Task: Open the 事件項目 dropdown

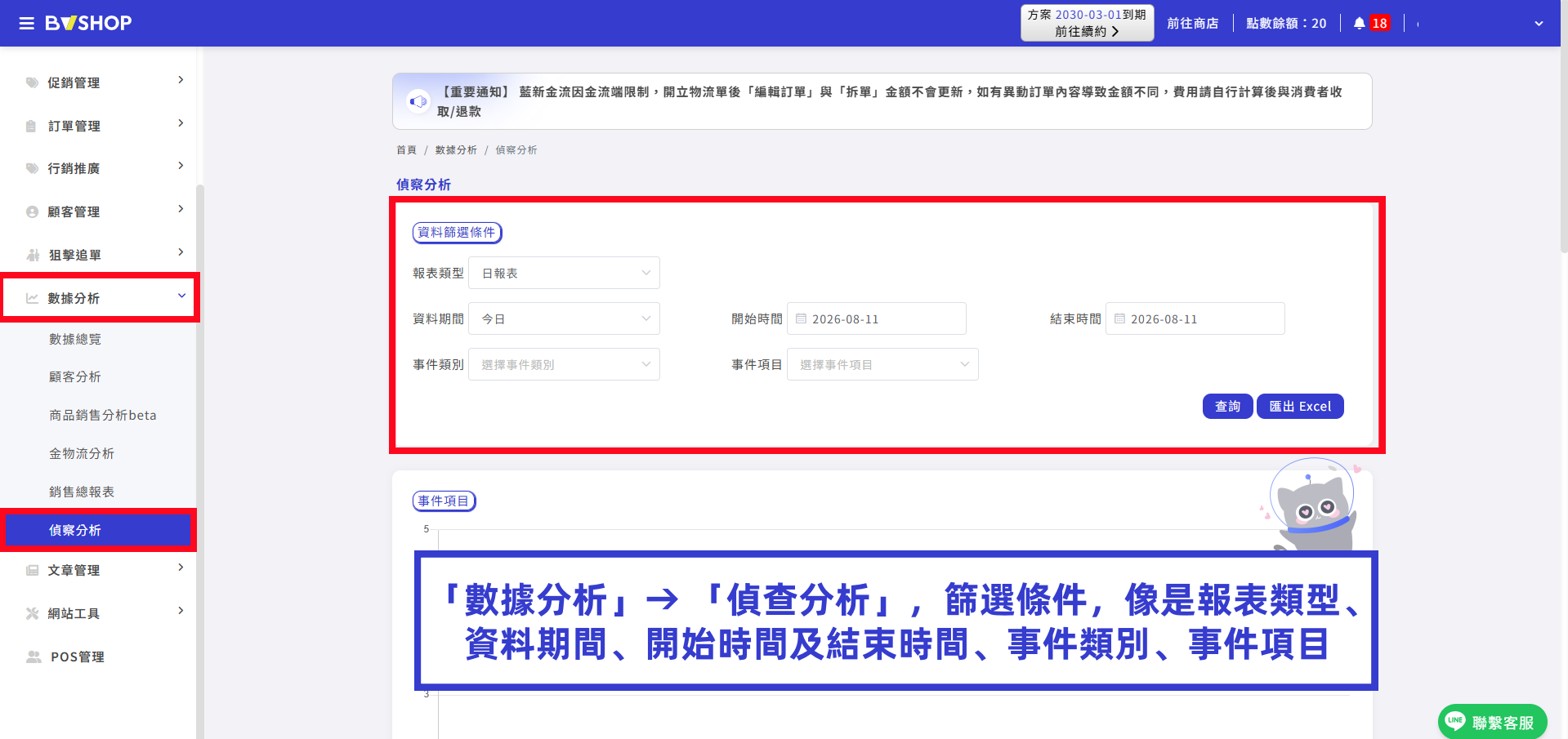Action: click(x=882, y=364)
